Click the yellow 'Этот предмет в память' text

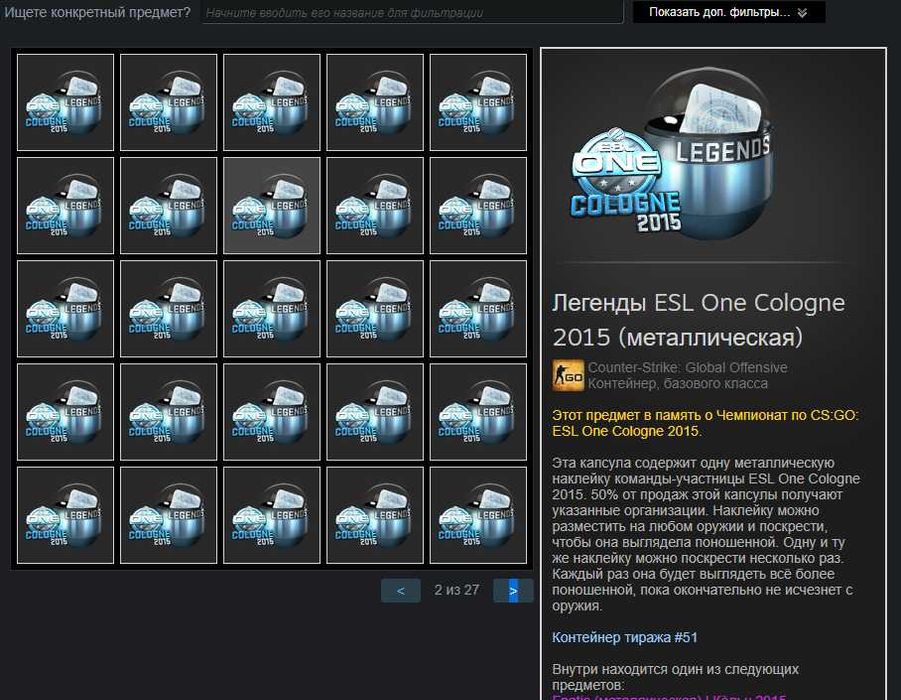click(705, 423)
